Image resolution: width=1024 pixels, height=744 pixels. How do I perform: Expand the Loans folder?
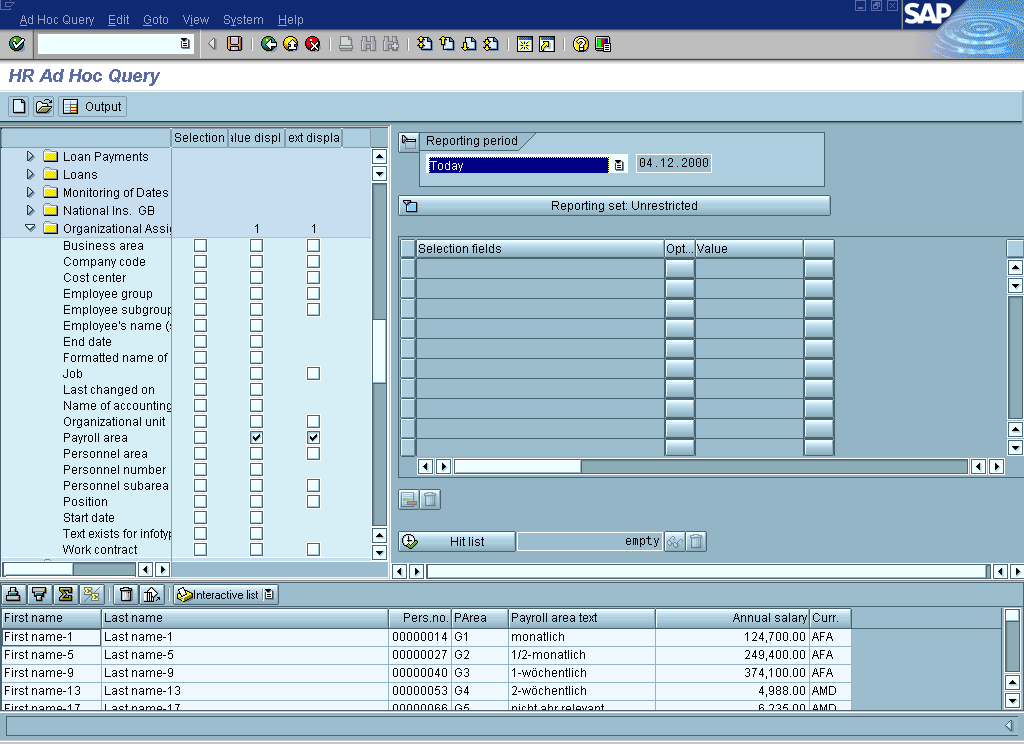30,174
